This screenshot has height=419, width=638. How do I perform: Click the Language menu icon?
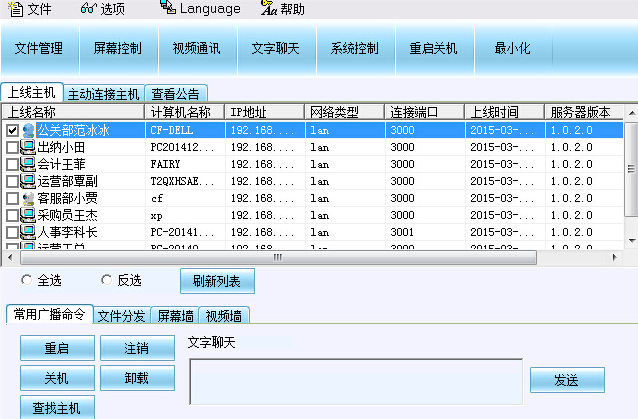167,9
